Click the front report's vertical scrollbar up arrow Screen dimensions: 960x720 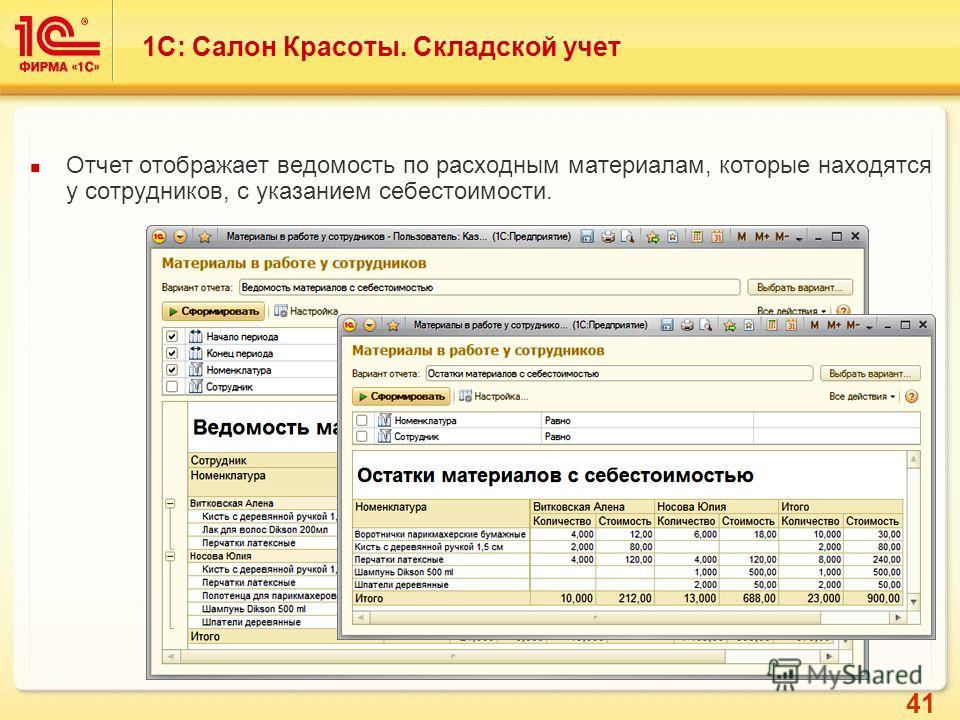click(913, 459)
